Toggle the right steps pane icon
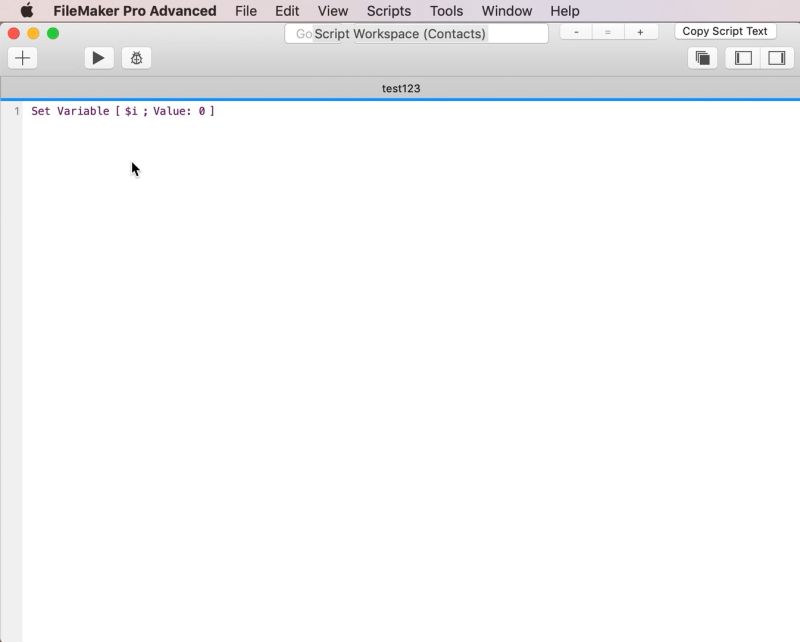Image resolution: width=800 pixels, height=642 pixels. click(777, 58)
